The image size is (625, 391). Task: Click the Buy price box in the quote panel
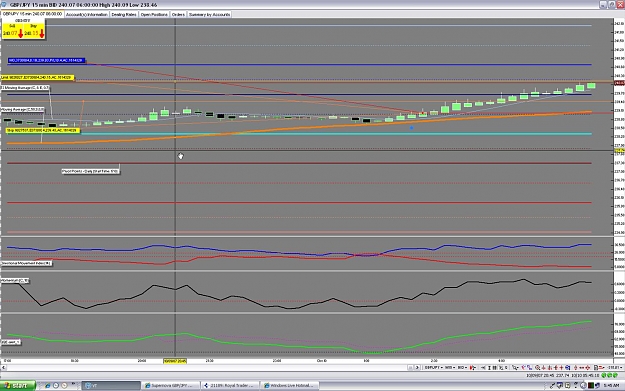(x=33, y=31)
